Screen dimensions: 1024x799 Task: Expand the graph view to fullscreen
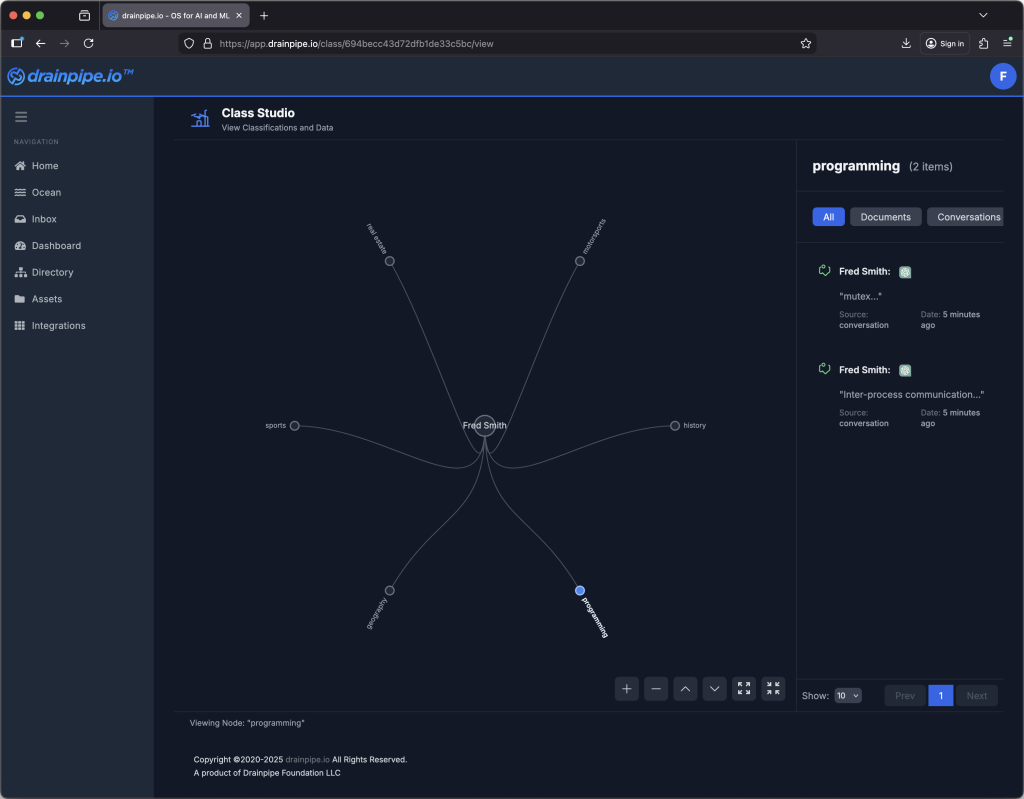pos(743,688)
